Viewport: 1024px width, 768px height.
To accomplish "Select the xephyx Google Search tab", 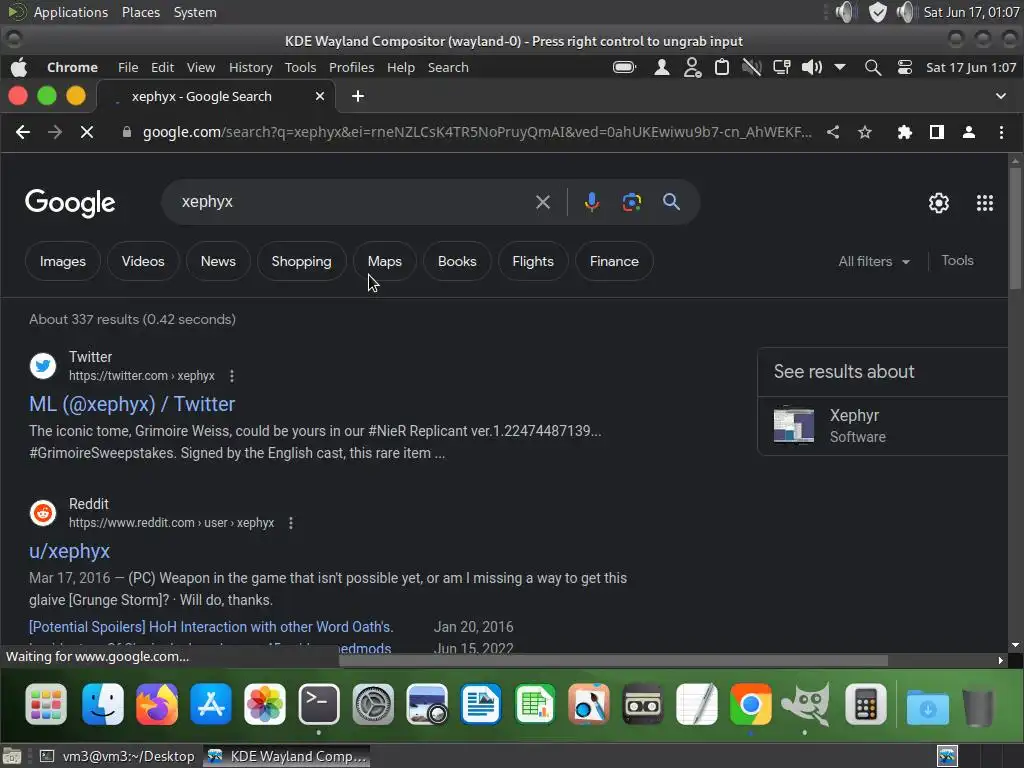I will tap(216, 97).
